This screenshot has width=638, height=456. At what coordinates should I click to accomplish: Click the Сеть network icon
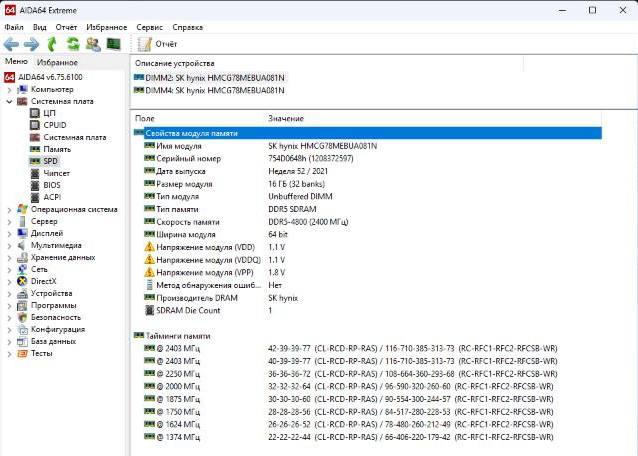(x=22, y=269)
